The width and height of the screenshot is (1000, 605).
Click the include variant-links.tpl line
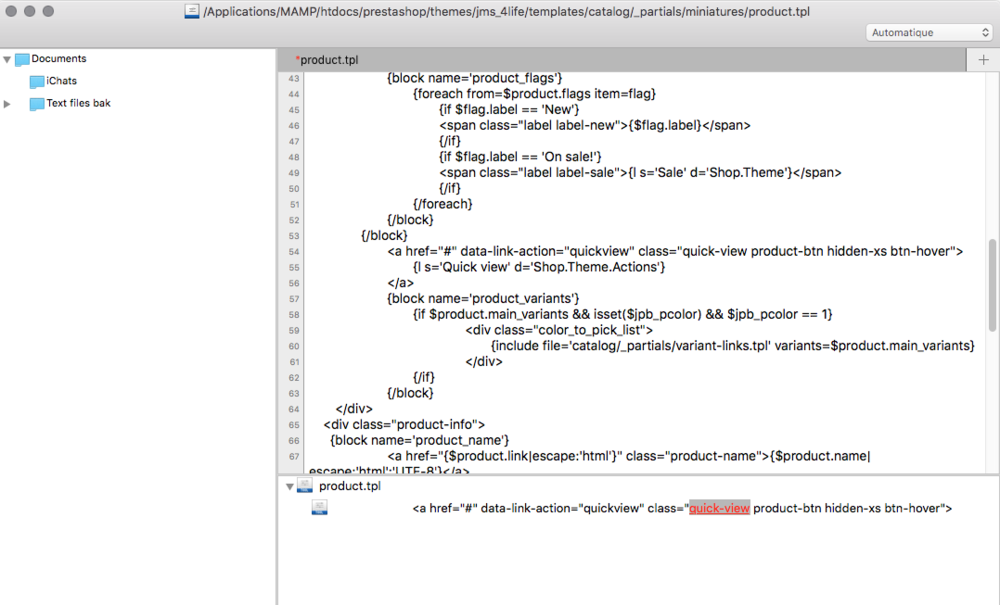[x=733, y=346]
